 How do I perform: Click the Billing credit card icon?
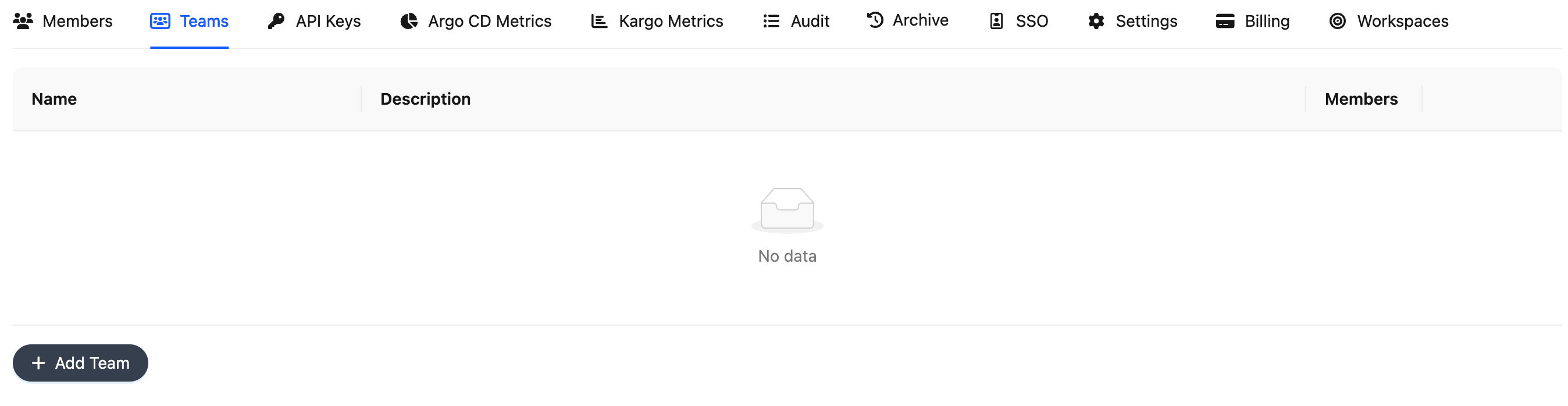click(x=1225, y=22)
